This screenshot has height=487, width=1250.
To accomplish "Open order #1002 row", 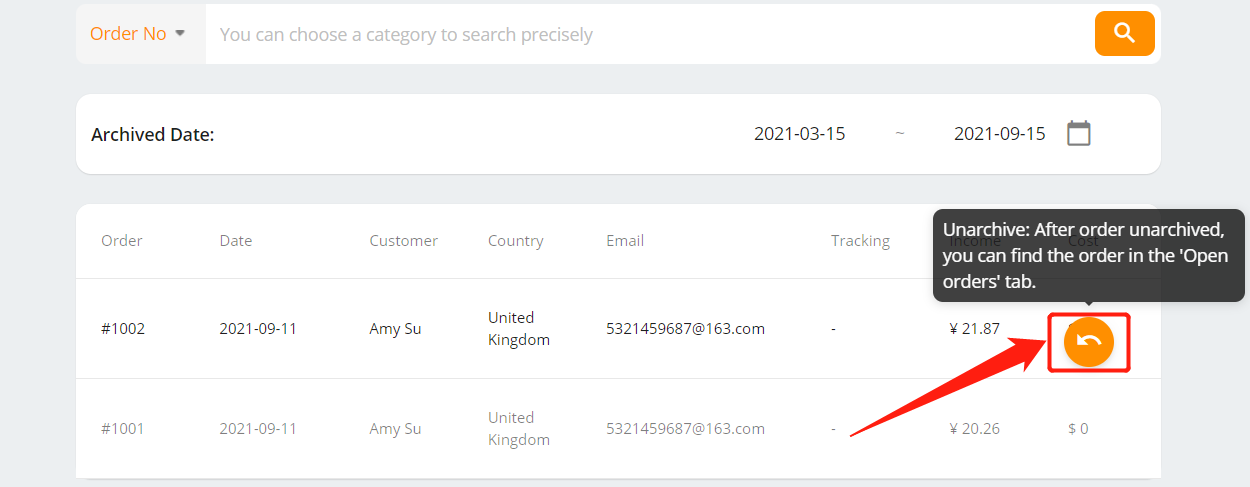I will coord(618,328).
